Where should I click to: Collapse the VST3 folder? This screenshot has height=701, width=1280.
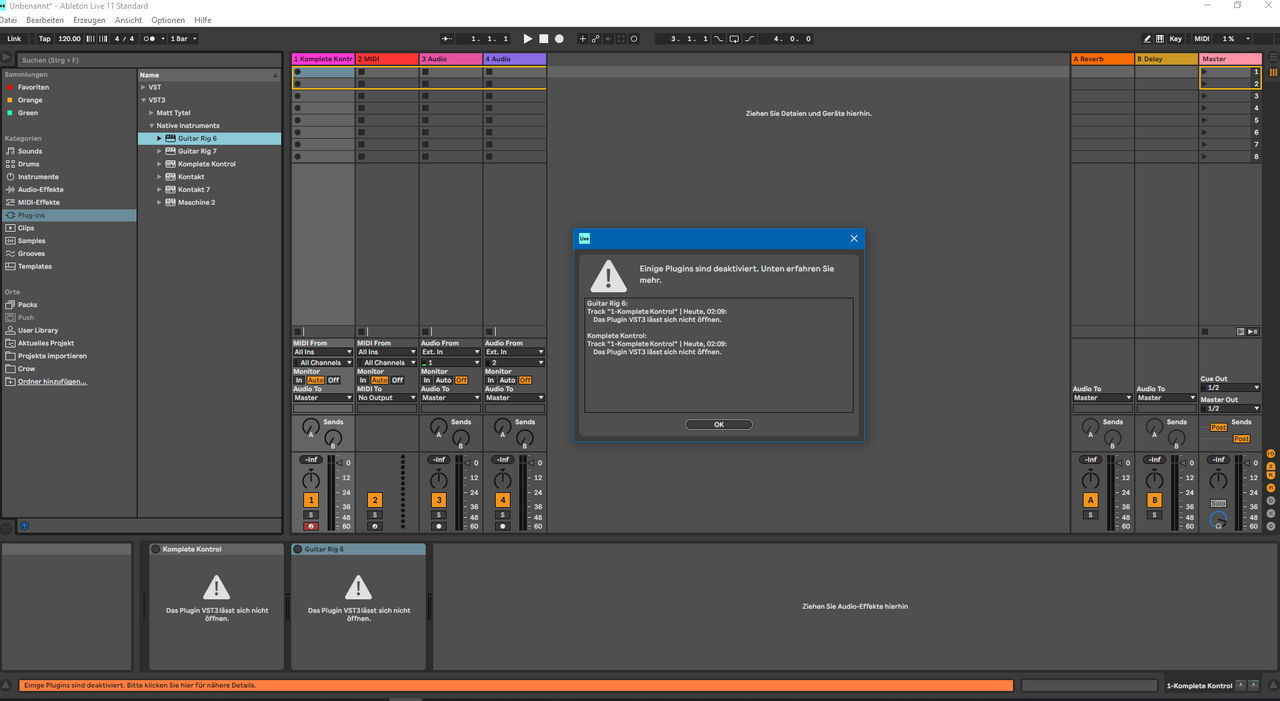143,100
